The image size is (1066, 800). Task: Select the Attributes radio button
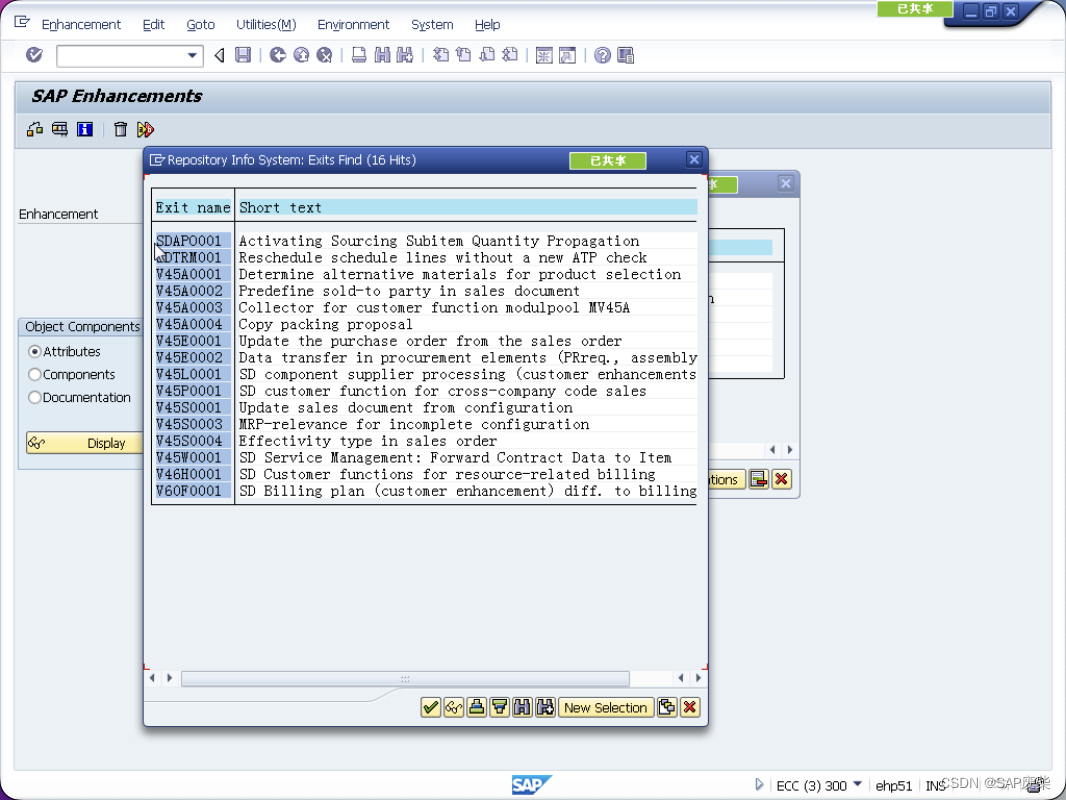point(35,351)
